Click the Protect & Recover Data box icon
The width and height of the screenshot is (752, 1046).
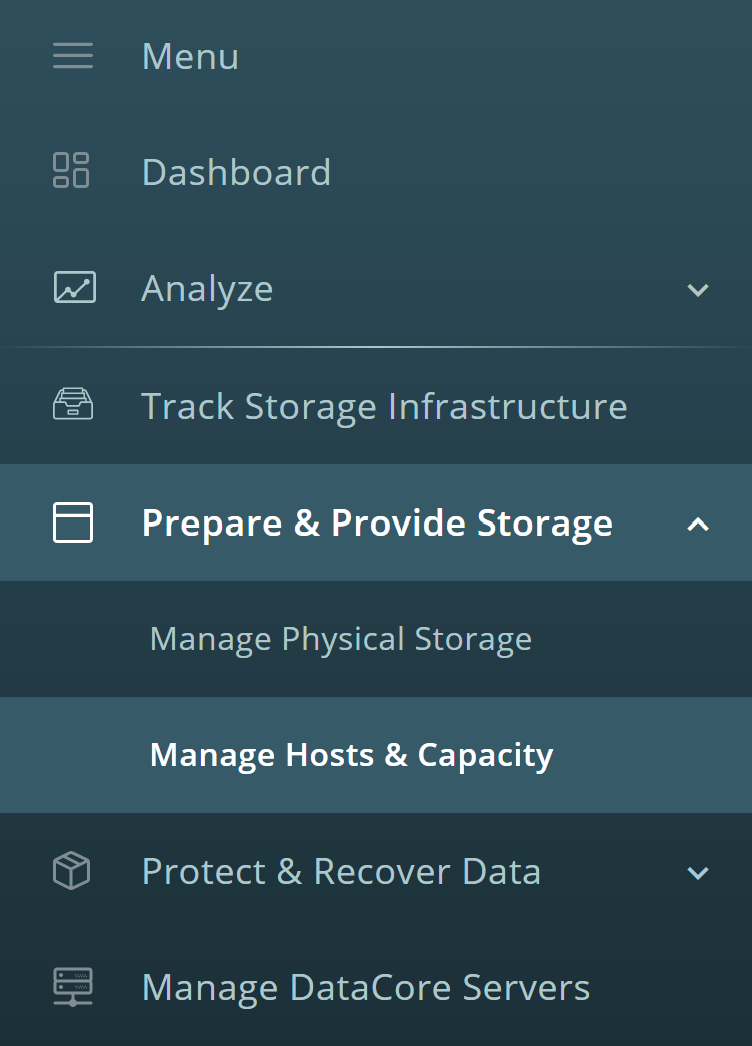72,871
